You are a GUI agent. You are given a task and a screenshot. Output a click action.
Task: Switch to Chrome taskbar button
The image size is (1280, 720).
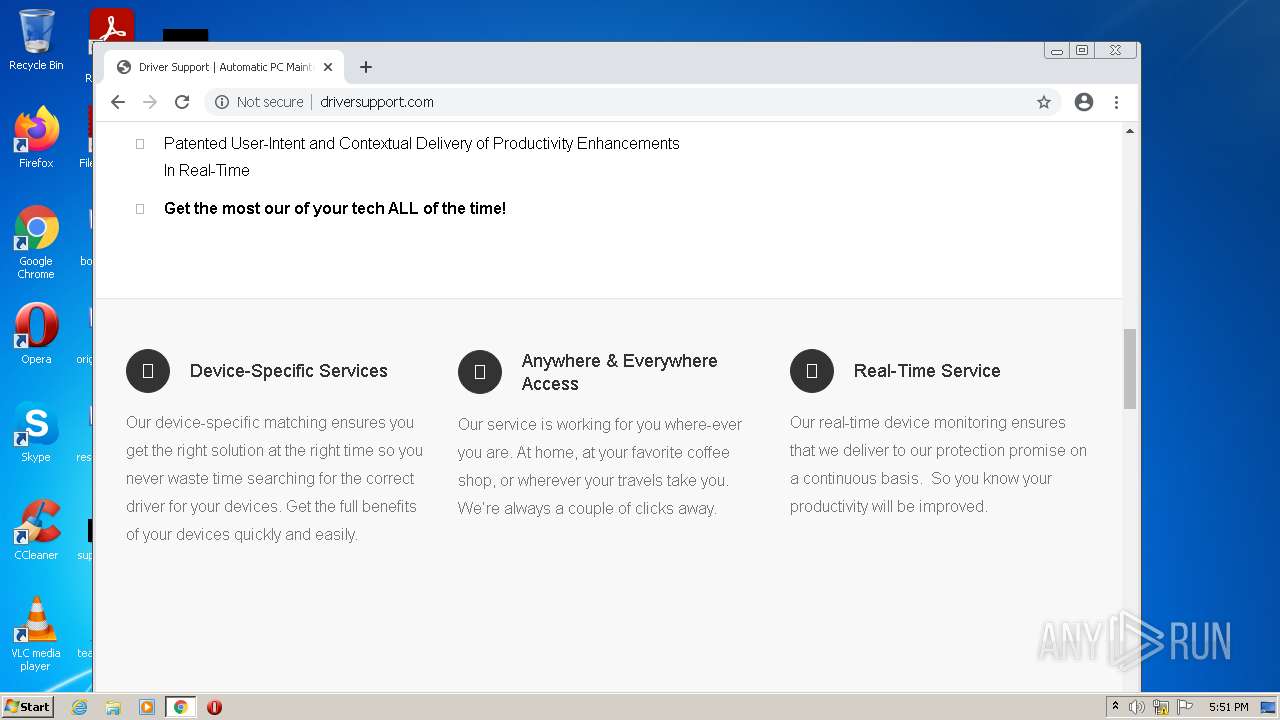click(x=180, y=707)
